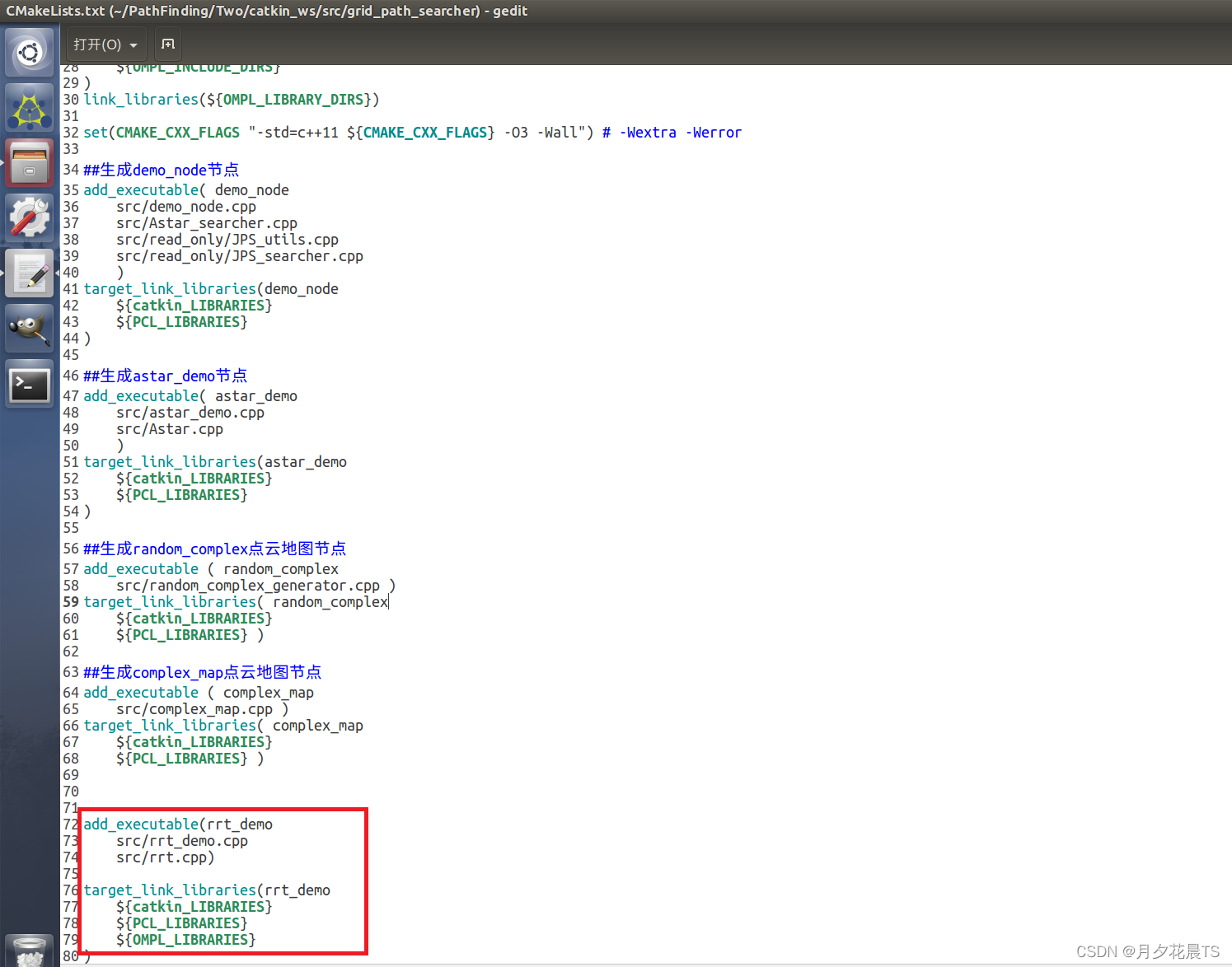Click add_executable(rrt_demo line
Screen dimensions: 1232x967
(178, 825)
